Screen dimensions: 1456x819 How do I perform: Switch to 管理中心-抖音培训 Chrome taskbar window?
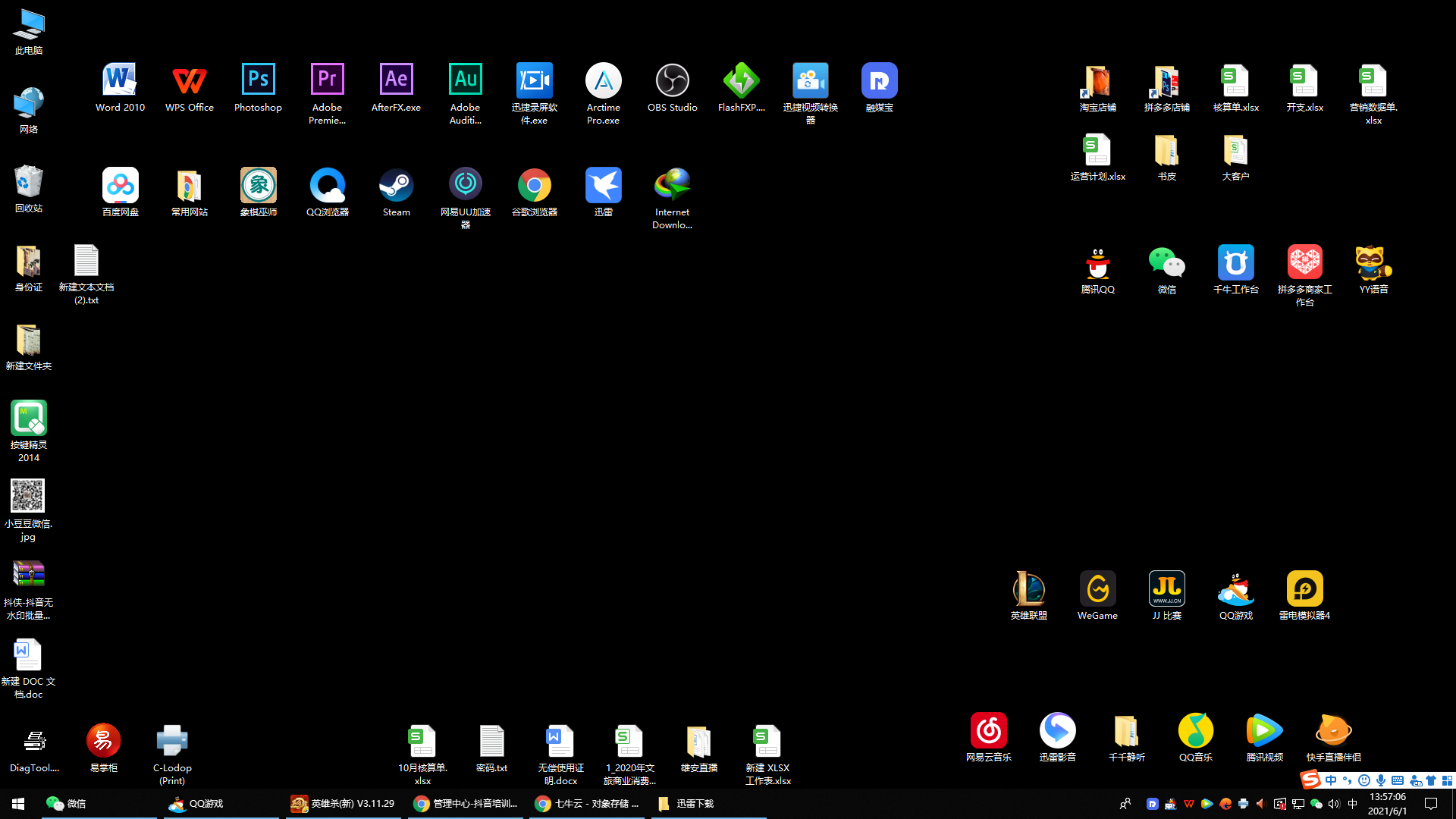[465, 803]
